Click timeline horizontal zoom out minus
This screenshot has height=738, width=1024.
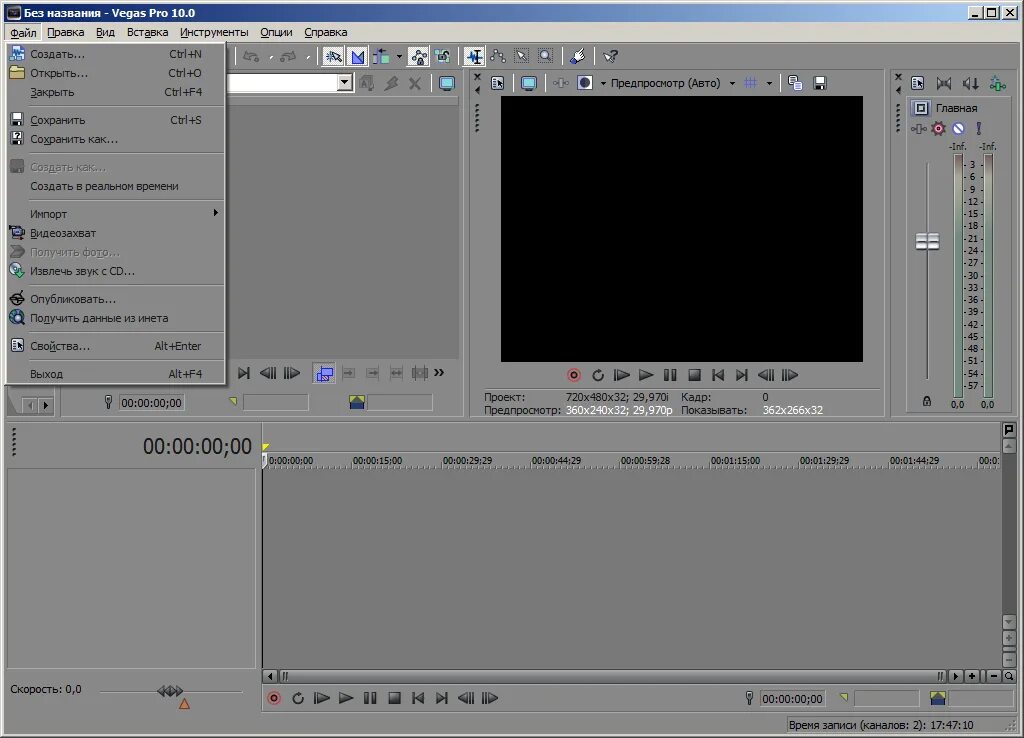(994, 677)
